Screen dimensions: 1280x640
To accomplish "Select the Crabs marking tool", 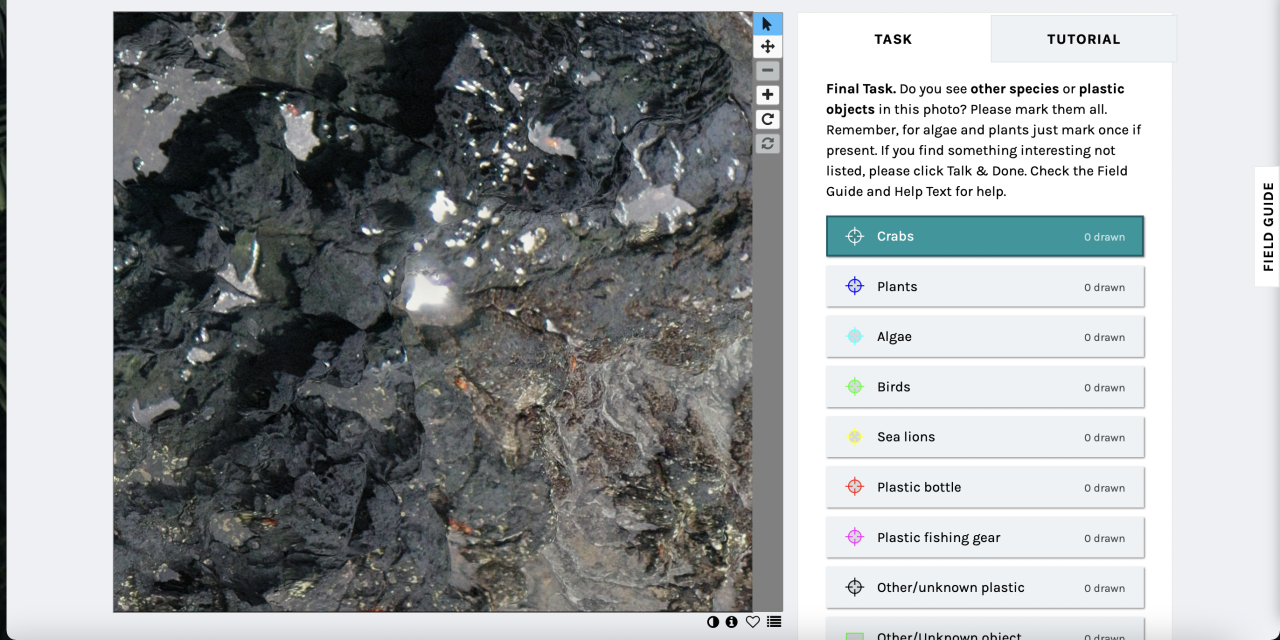I will (984, 237).
